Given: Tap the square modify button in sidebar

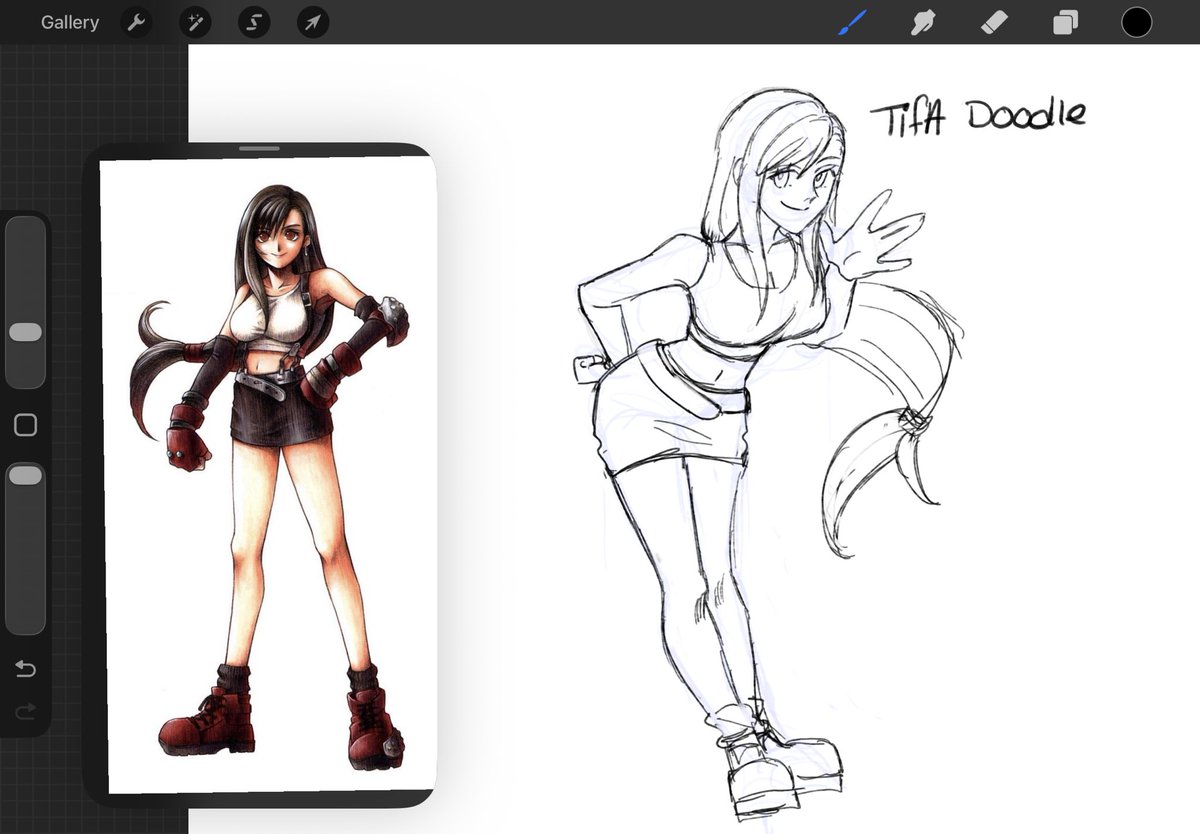Looking at the screenshot, I should point(26,425).
